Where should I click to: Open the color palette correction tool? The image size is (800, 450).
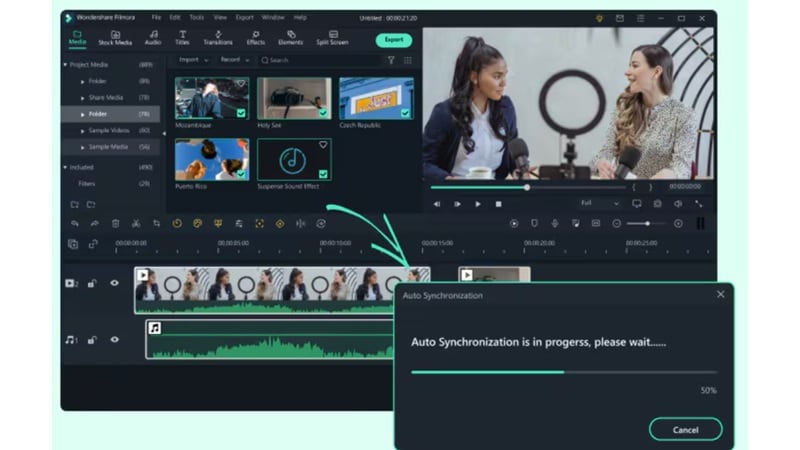tap(197, 223)
